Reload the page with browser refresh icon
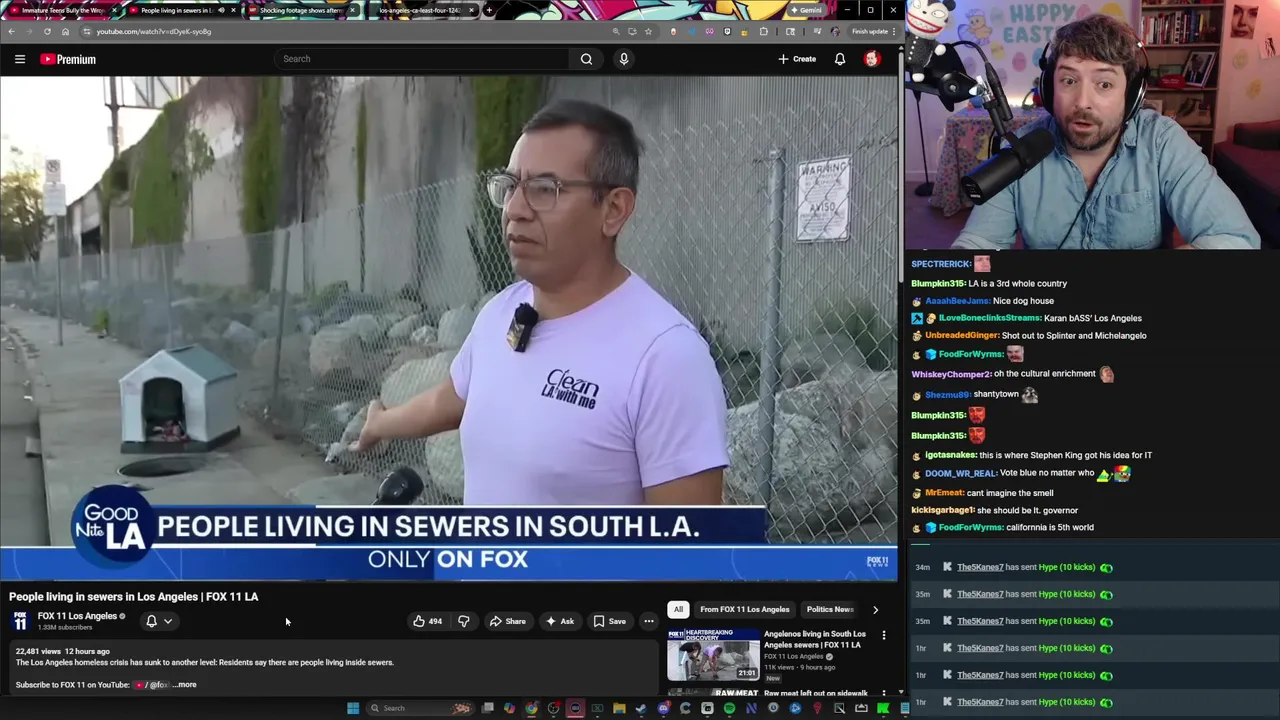The width and height of the screenshot is (1280, 720). [x=47, y=31]
